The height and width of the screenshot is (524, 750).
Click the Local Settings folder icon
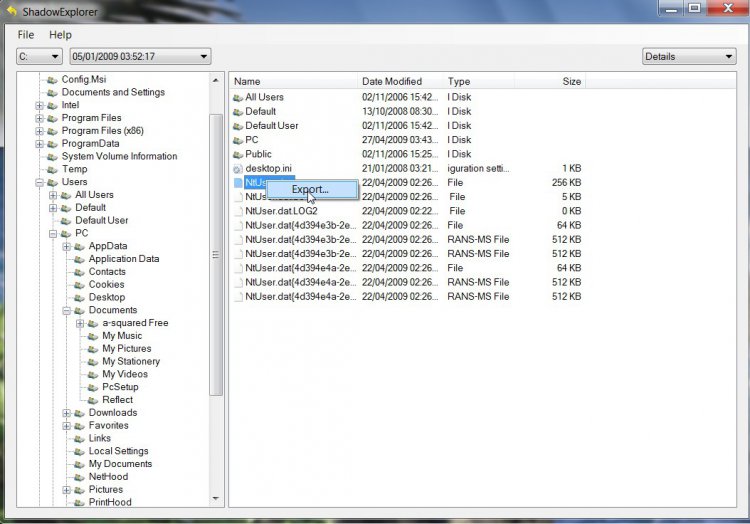tap(79, 452)
